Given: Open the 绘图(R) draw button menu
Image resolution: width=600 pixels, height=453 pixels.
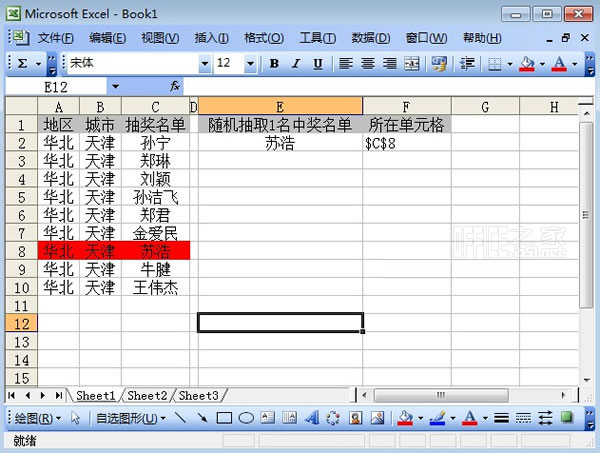Looking at the screenshot, I should point(38,418).
